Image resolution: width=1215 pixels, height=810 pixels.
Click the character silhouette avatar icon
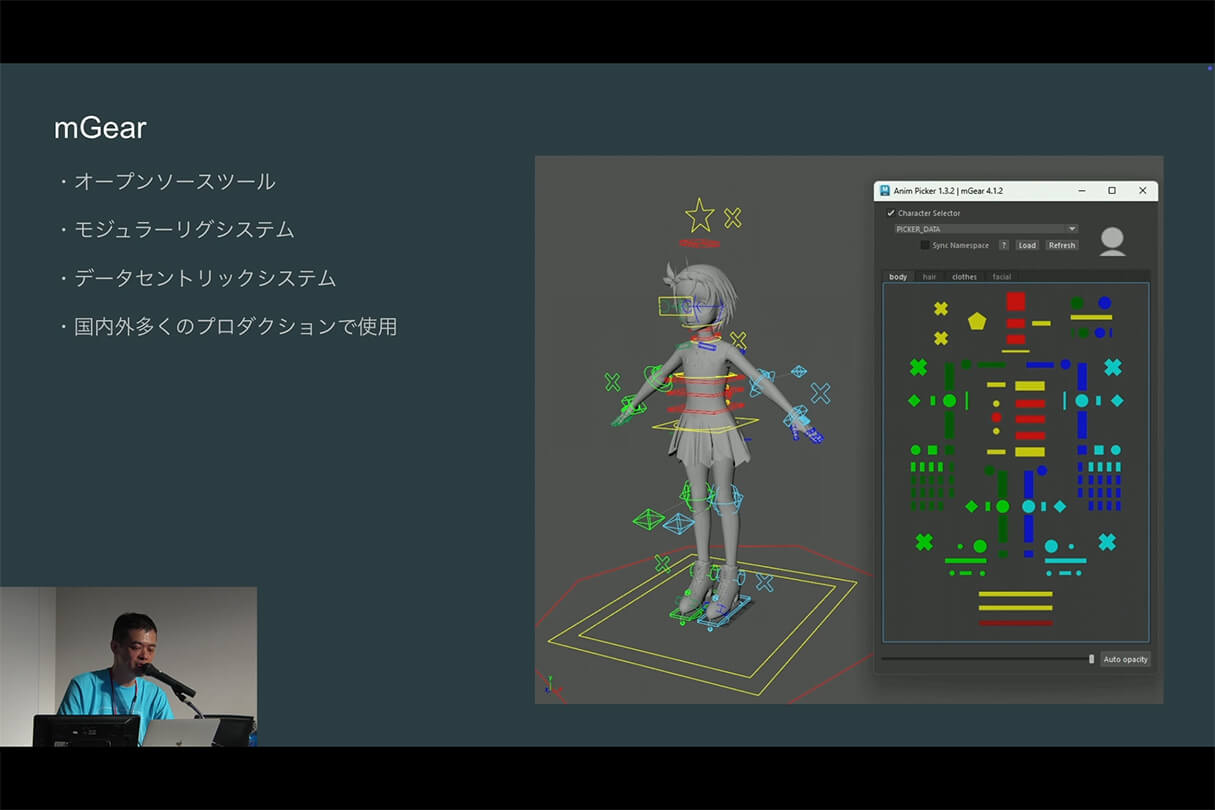1112,241
